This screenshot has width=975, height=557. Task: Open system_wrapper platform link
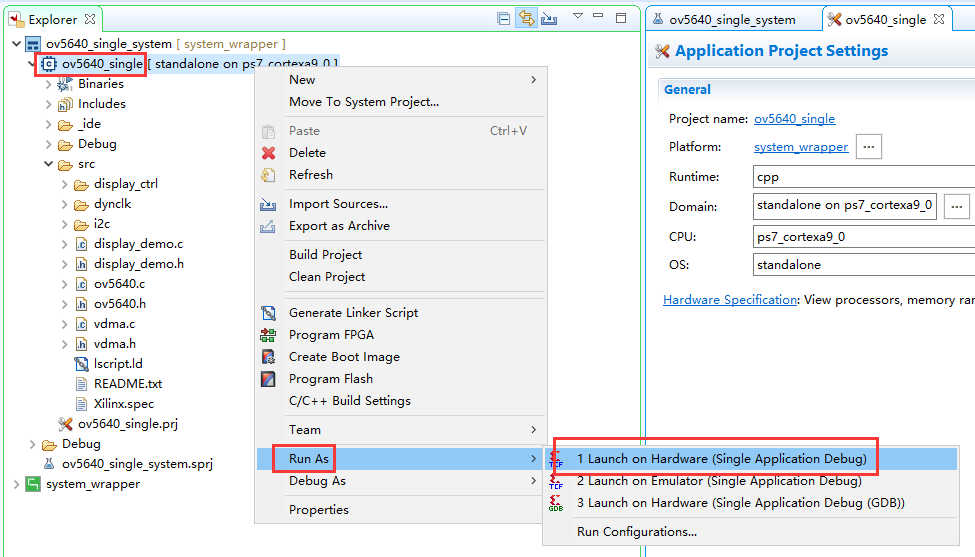coord(801,147)
